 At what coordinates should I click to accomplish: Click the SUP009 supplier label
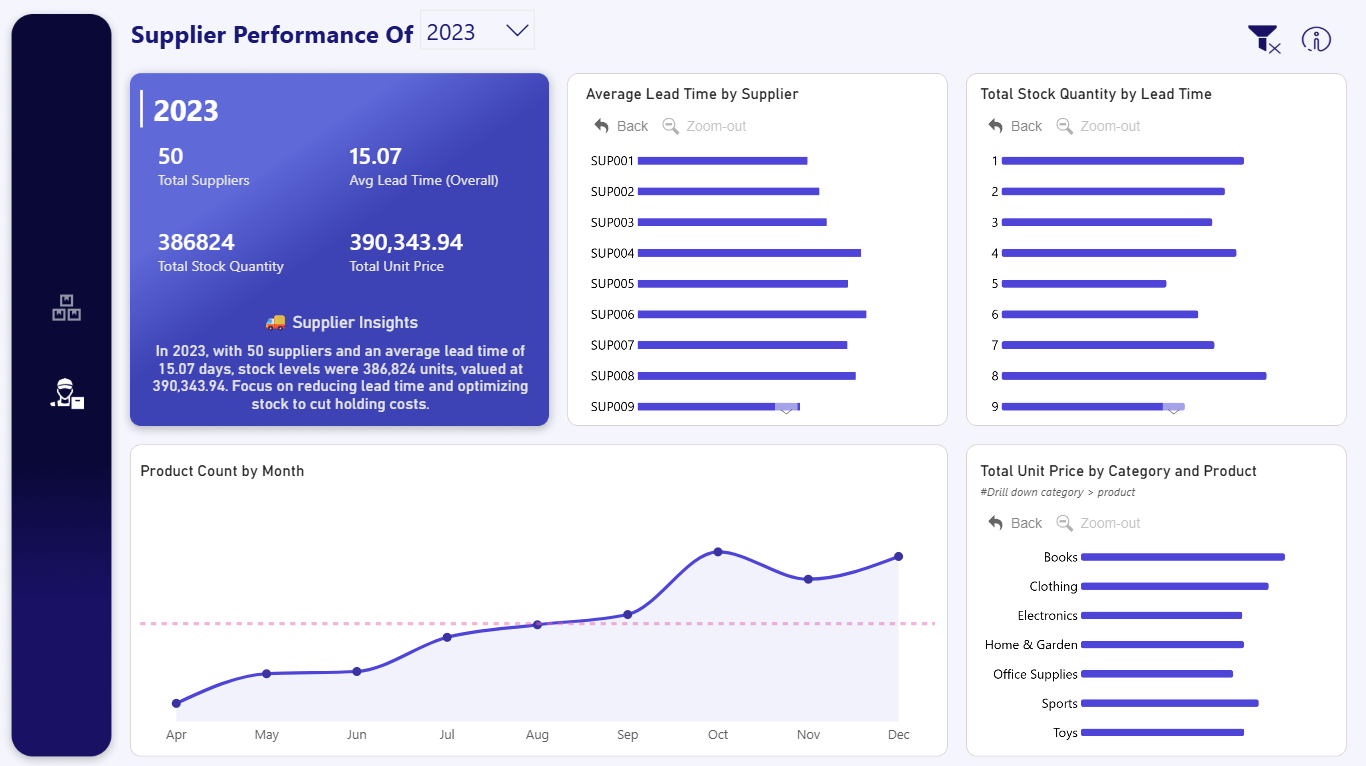[612, 407]
